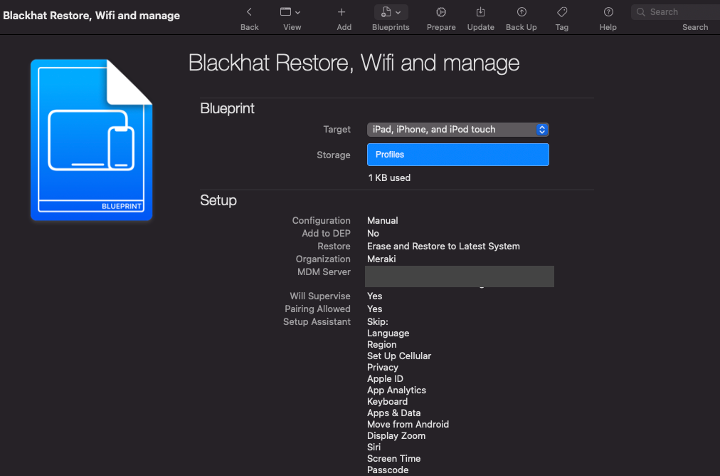Click the blueprint title heading text
The image size is (720, 476).
354,63
